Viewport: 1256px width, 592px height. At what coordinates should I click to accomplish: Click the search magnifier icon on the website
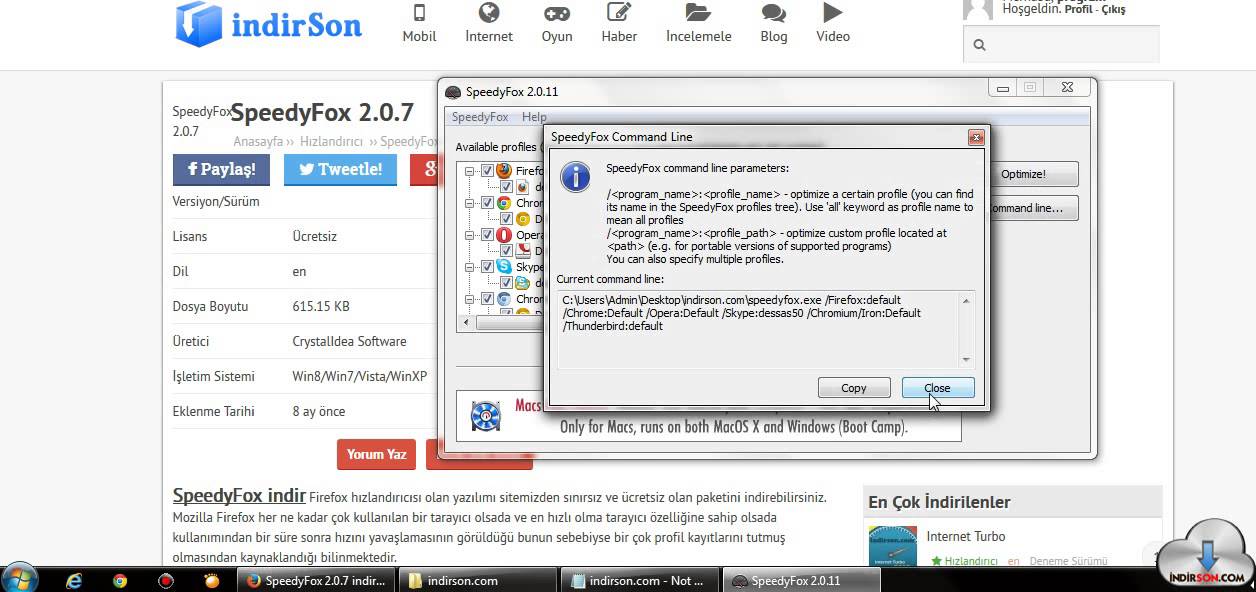979,45
